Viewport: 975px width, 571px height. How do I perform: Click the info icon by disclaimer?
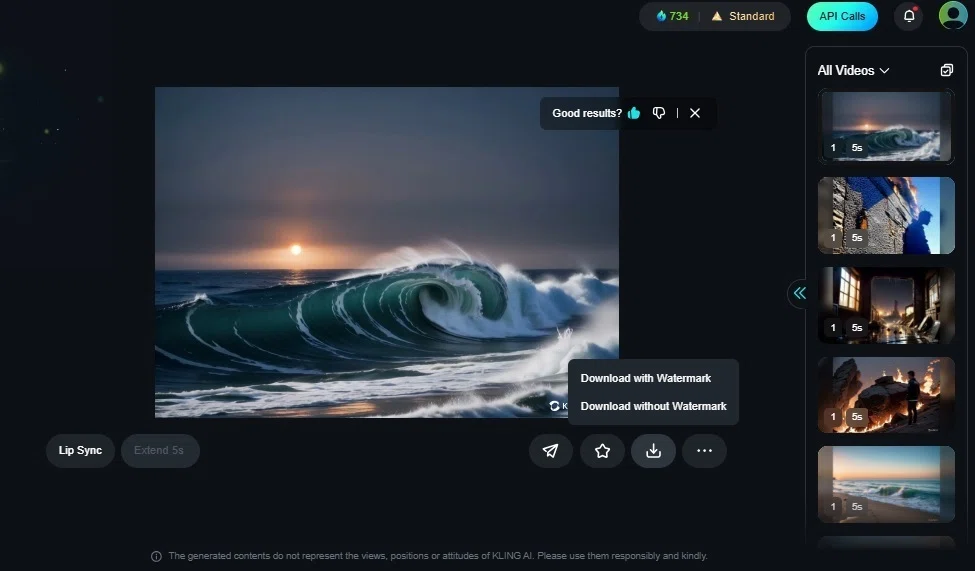coord(157,556)
